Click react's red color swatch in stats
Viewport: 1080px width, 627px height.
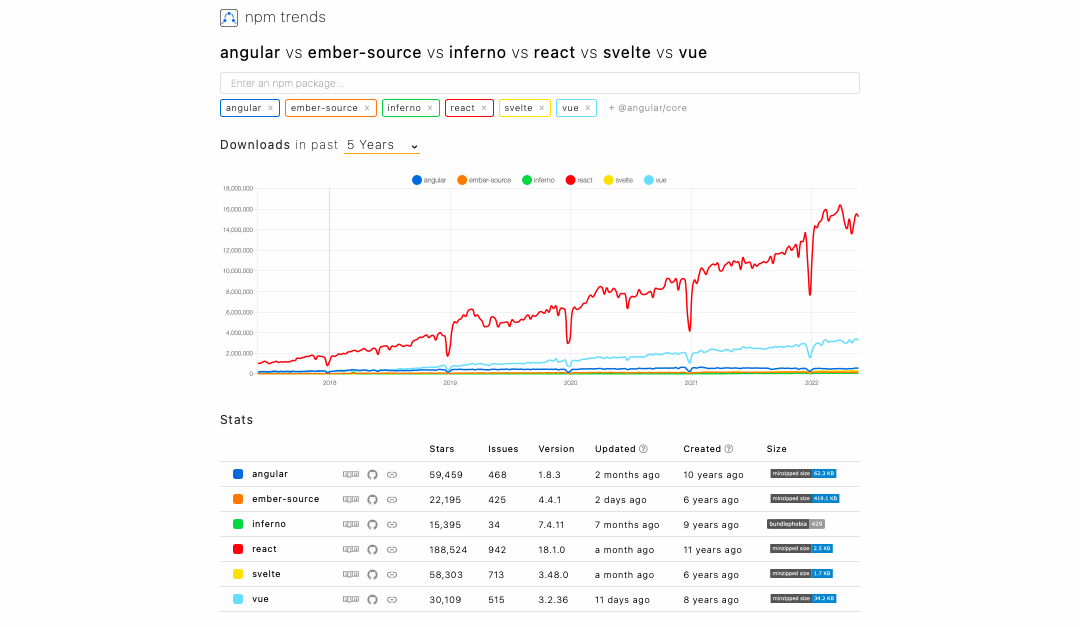point(238,549)
